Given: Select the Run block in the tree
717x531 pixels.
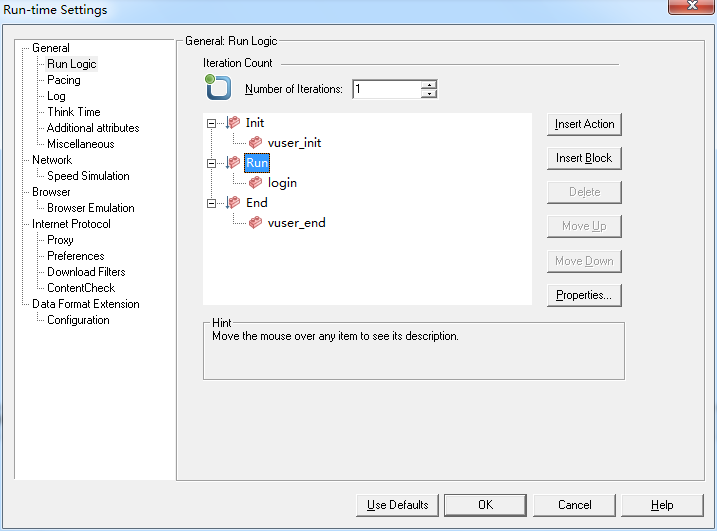Looking at the screenshot, I should click(x=257, y=163).
